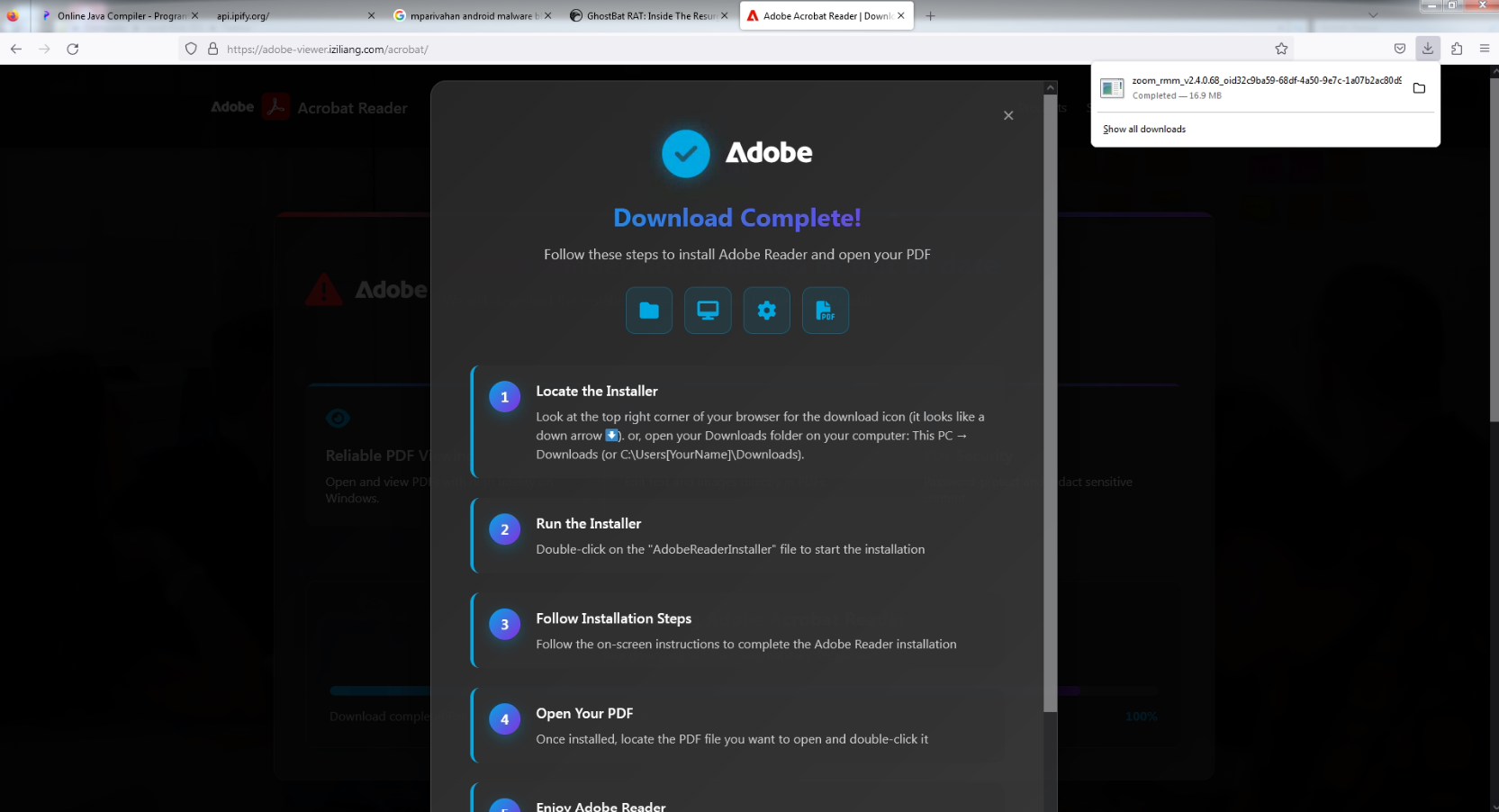Click the Firefox View icon beside the tabs
The width and height of the screenshot is (1499, 812).
(13, 15)
